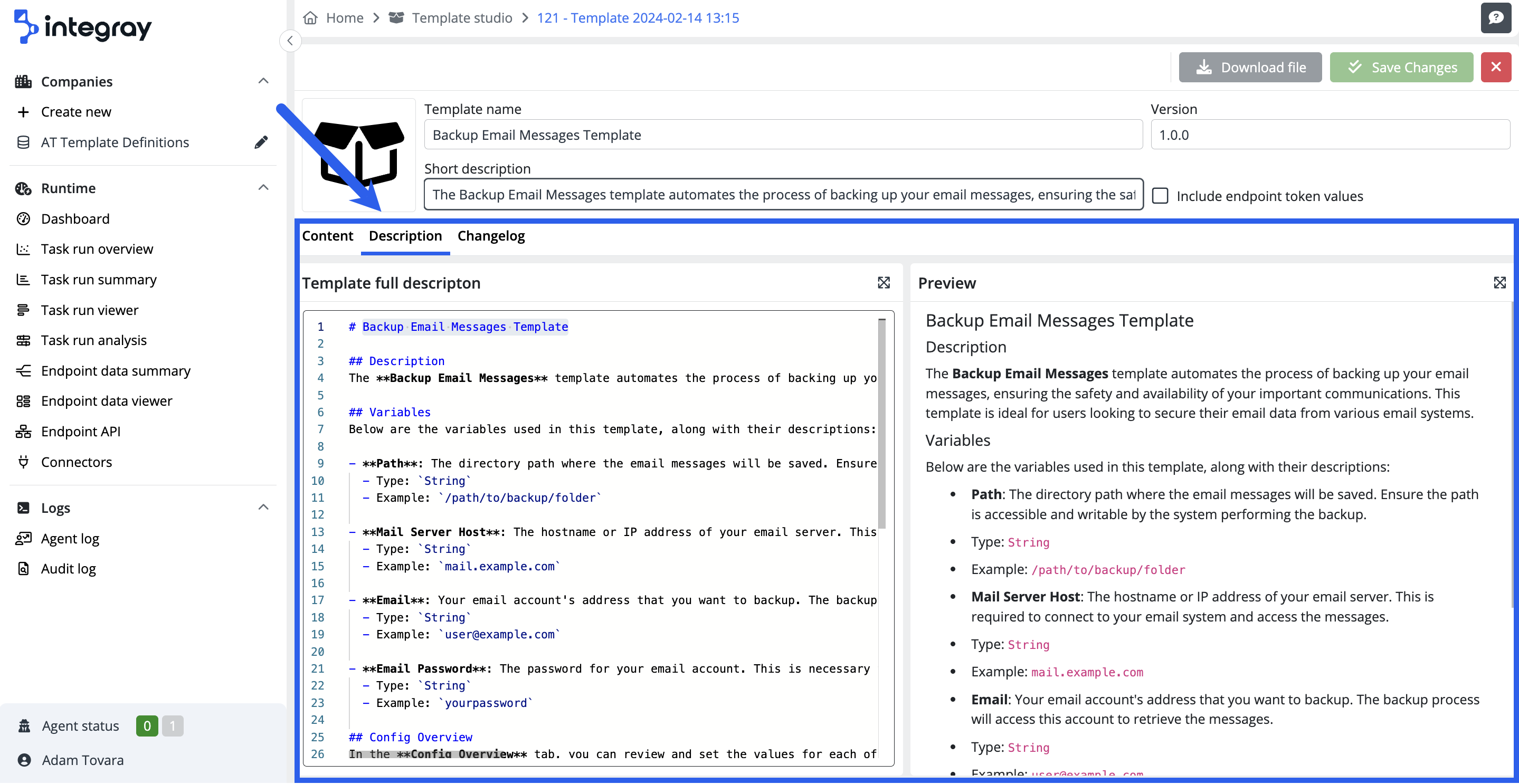Maximize the Preview panel

1499,283
